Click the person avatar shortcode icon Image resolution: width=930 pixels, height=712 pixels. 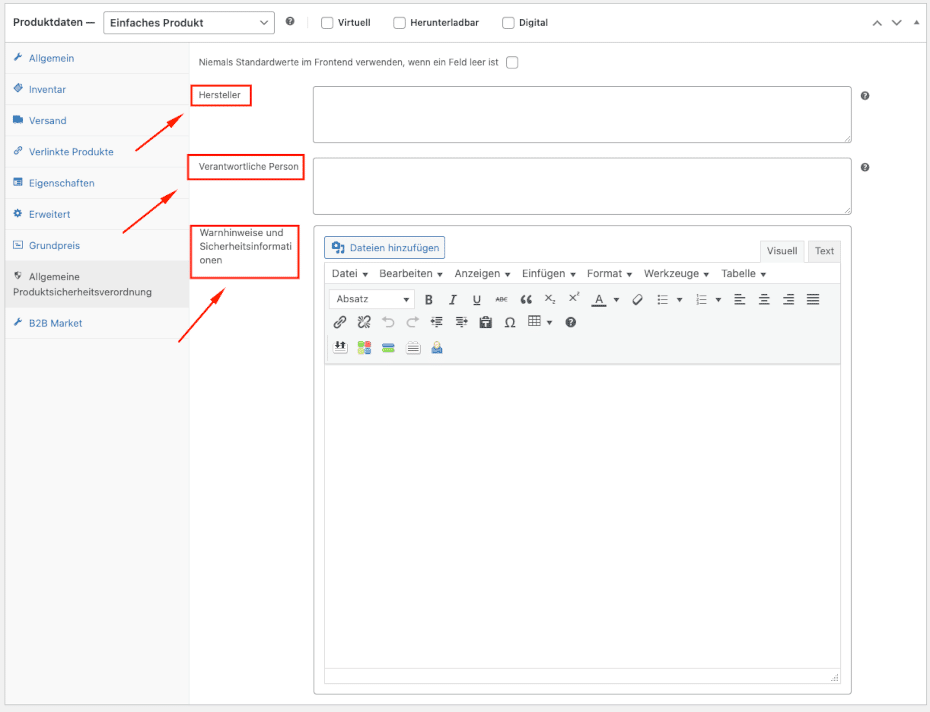coord(437,348)
